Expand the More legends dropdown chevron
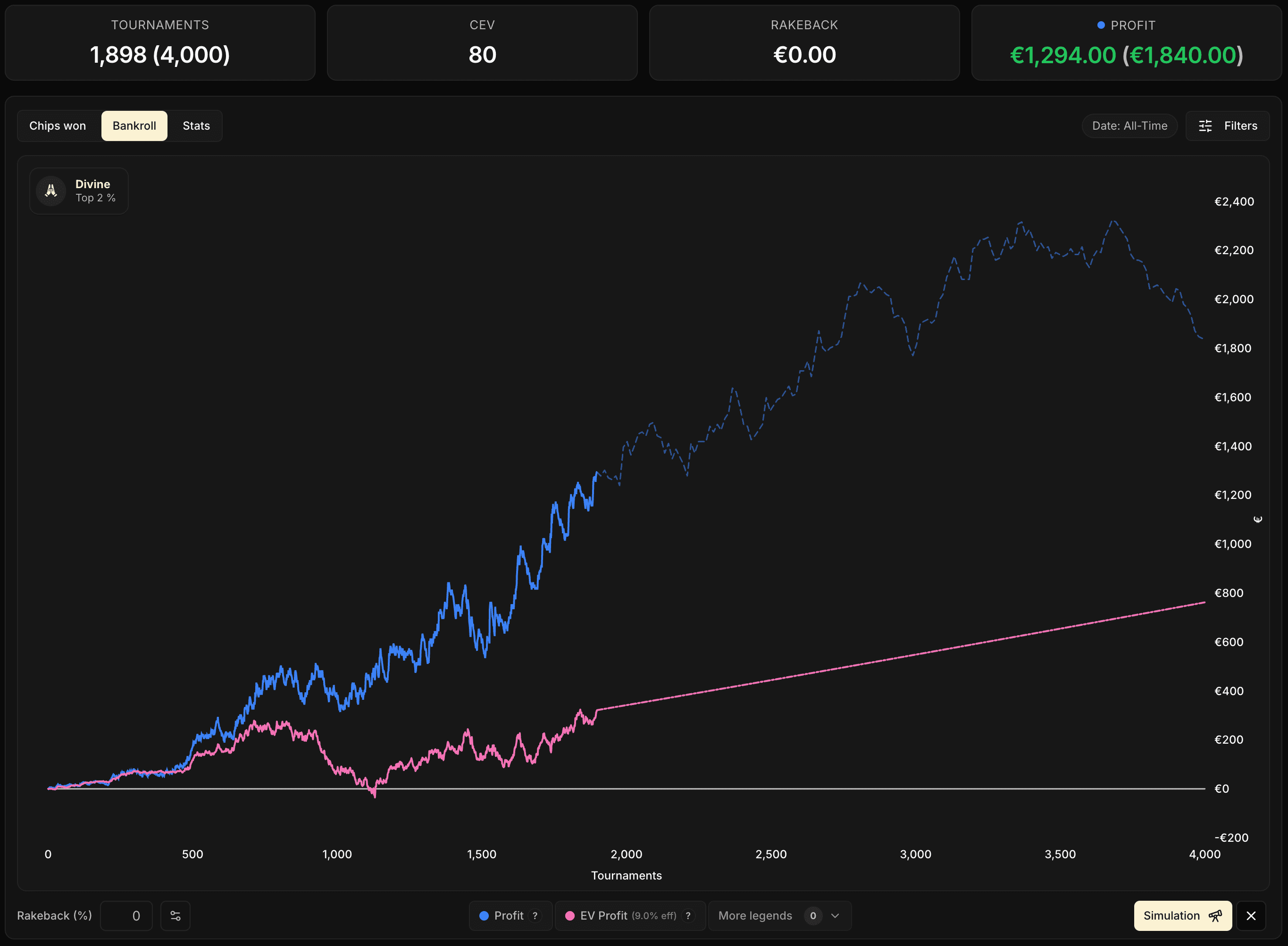Image resolution: width=1288 pixels, height=946 pixels. 835,916
